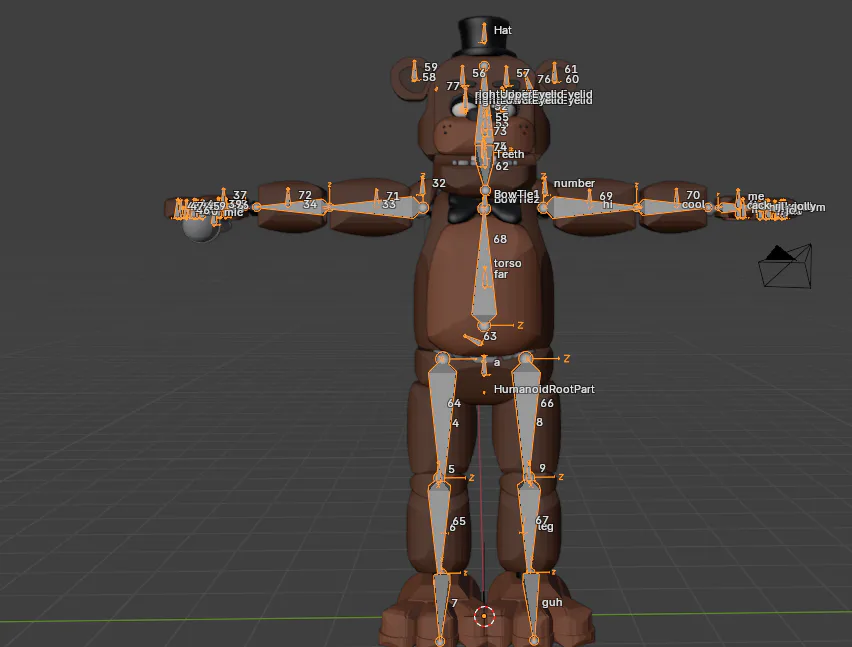Screen dimensions: 852x647
Task: Click the "67" shin bone label
Action: coord(542,520)
